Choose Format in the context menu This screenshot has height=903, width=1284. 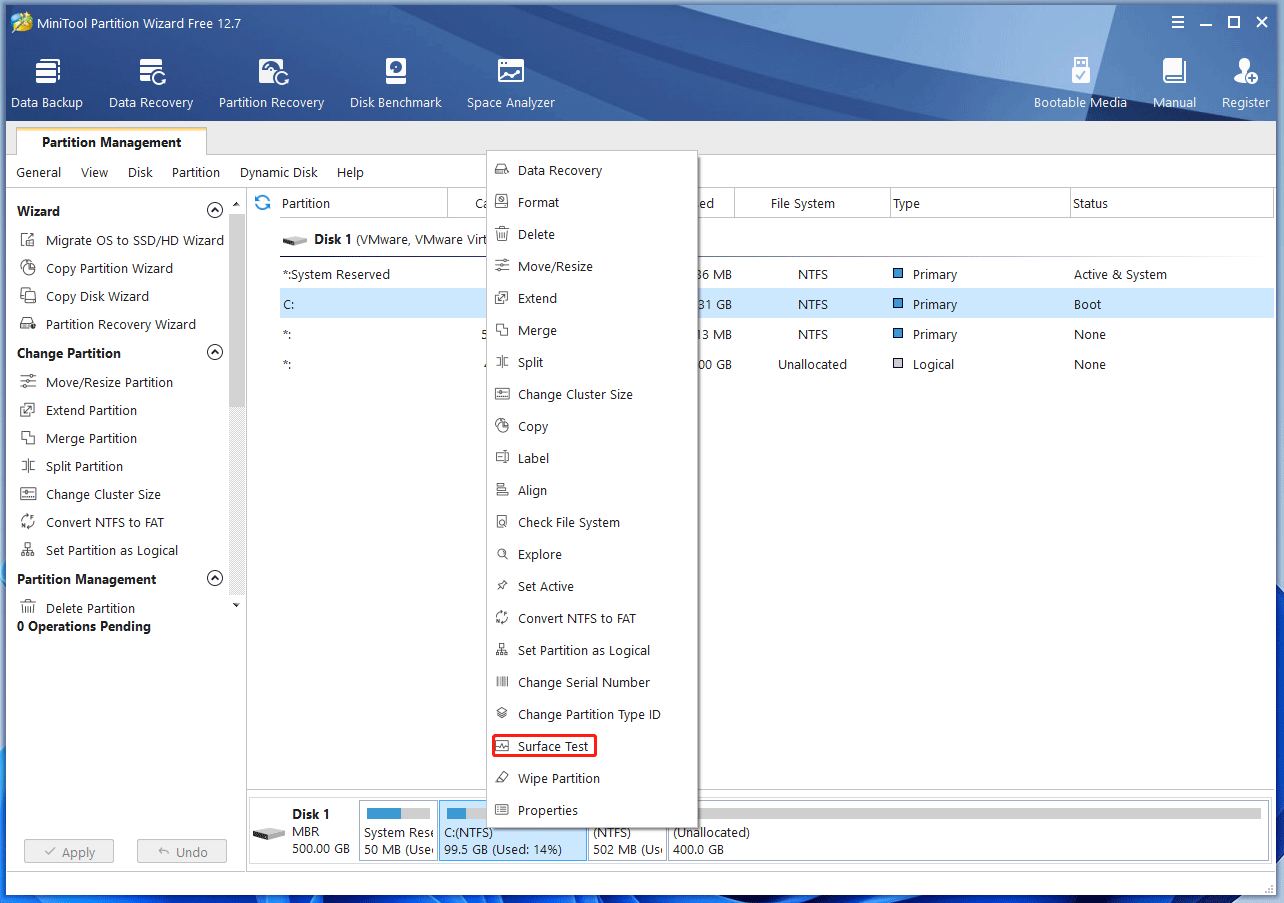[592, 202]
